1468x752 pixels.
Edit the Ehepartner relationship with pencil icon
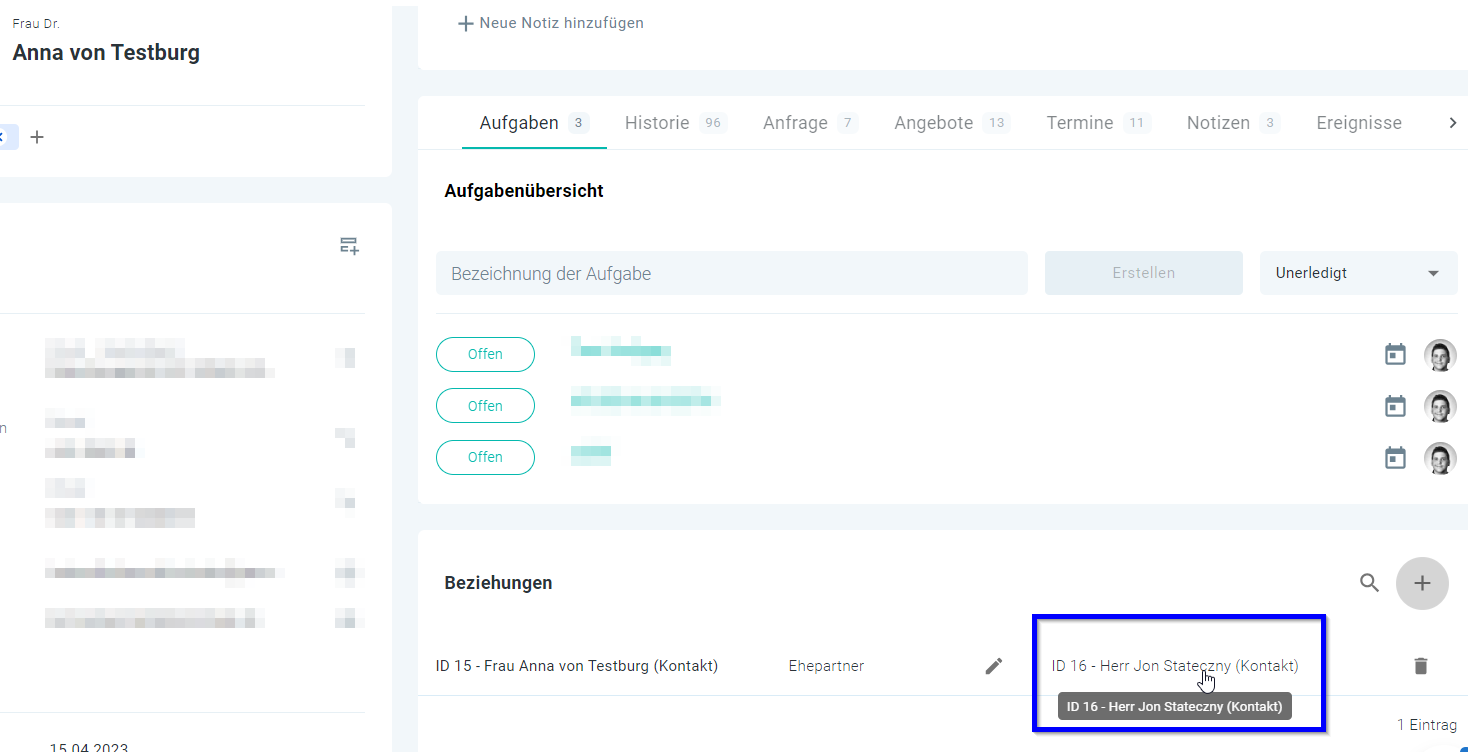tap(993, 666)
